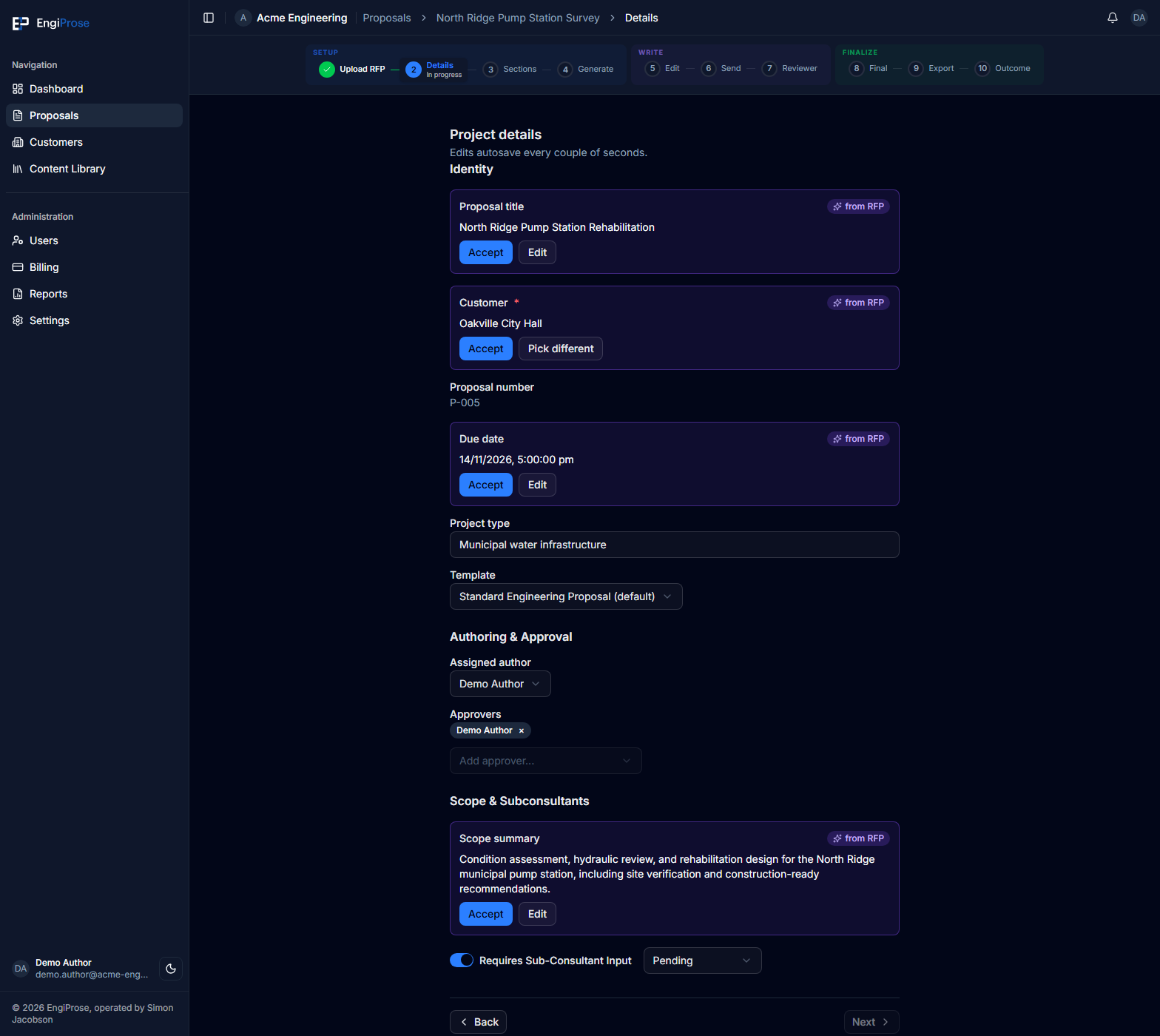1160x1036 pixels.
Task: Click into the Project type field
Action: 675,545
